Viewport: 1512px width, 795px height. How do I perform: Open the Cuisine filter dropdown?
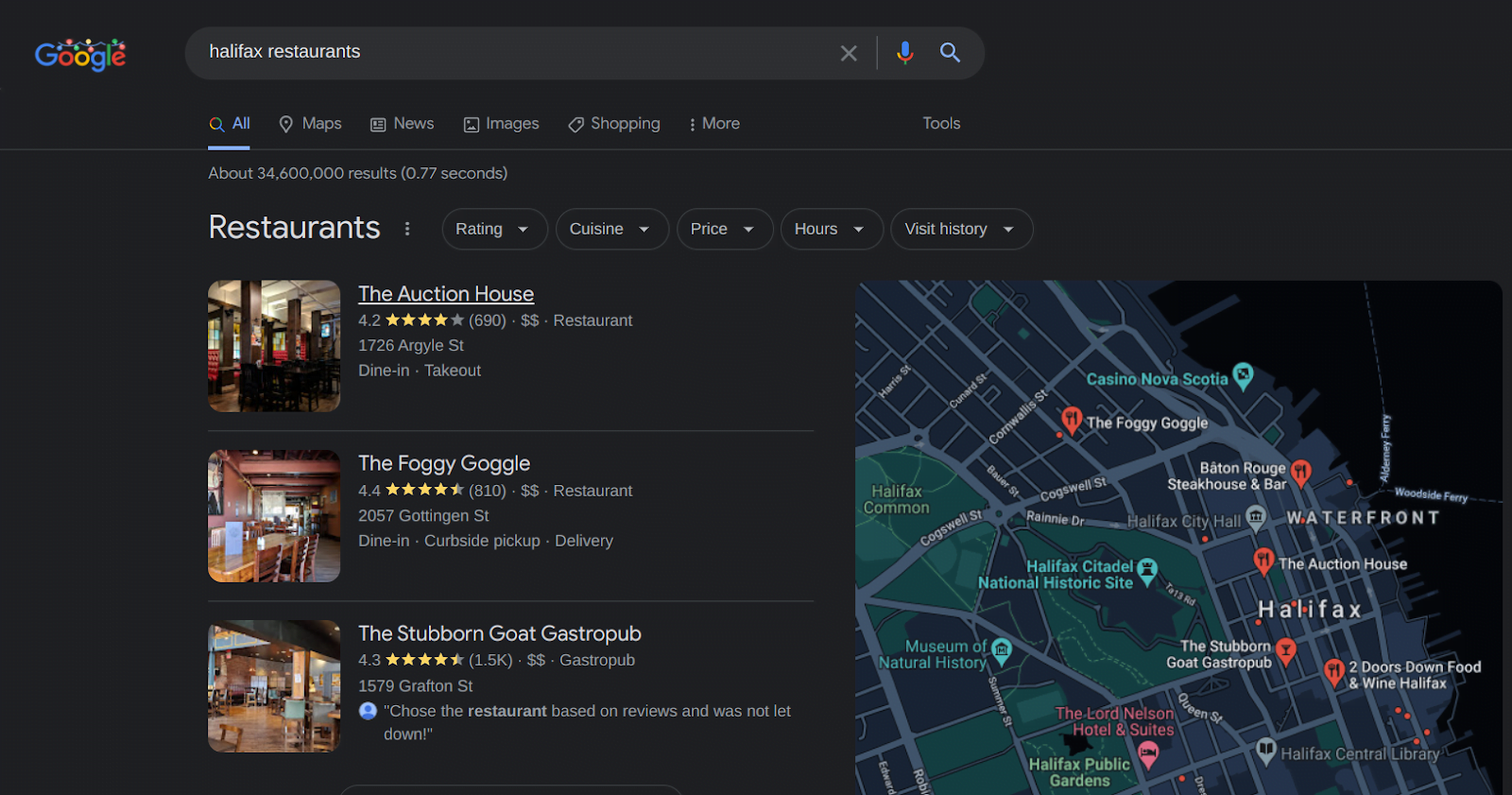point(611,229)
